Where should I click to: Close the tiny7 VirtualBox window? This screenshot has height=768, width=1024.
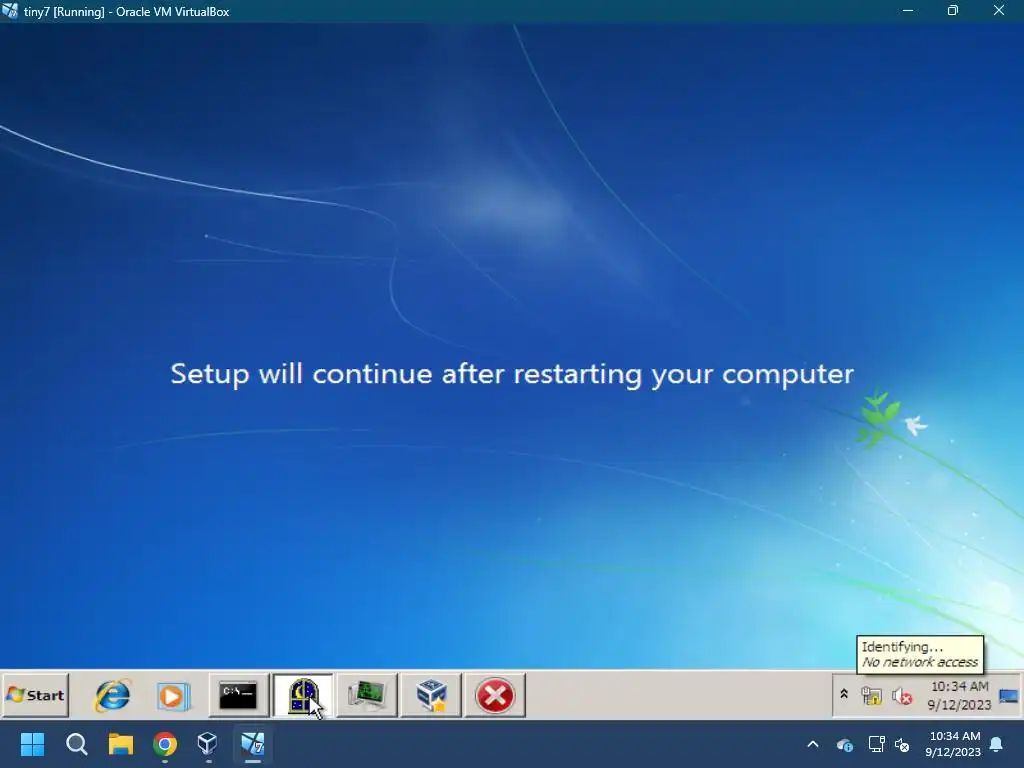(x=999, y=10)
